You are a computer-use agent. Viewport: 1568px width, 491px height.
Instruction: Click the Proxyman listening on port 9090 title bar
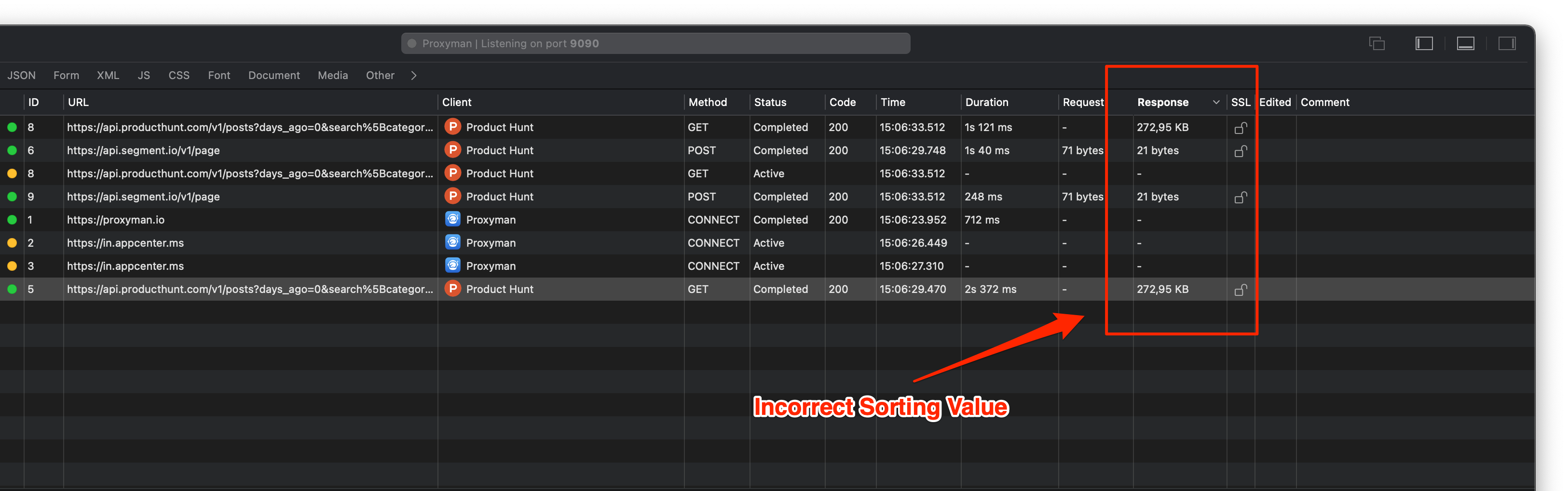[655, 43]
